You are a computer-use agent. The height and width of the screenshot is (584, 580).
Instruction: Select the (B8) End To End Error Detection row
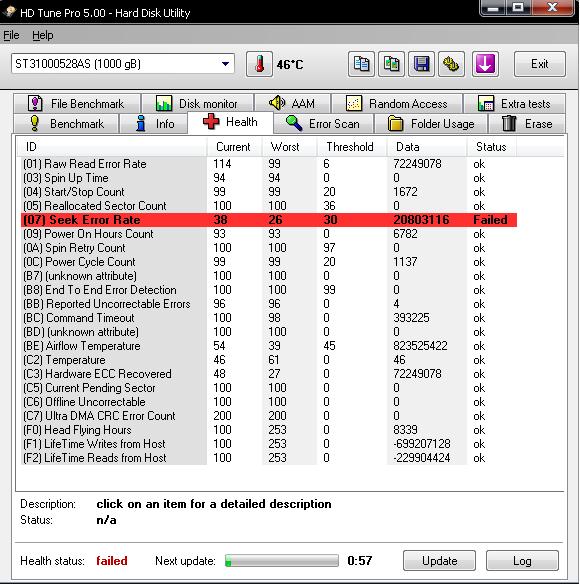coord(269,290)
